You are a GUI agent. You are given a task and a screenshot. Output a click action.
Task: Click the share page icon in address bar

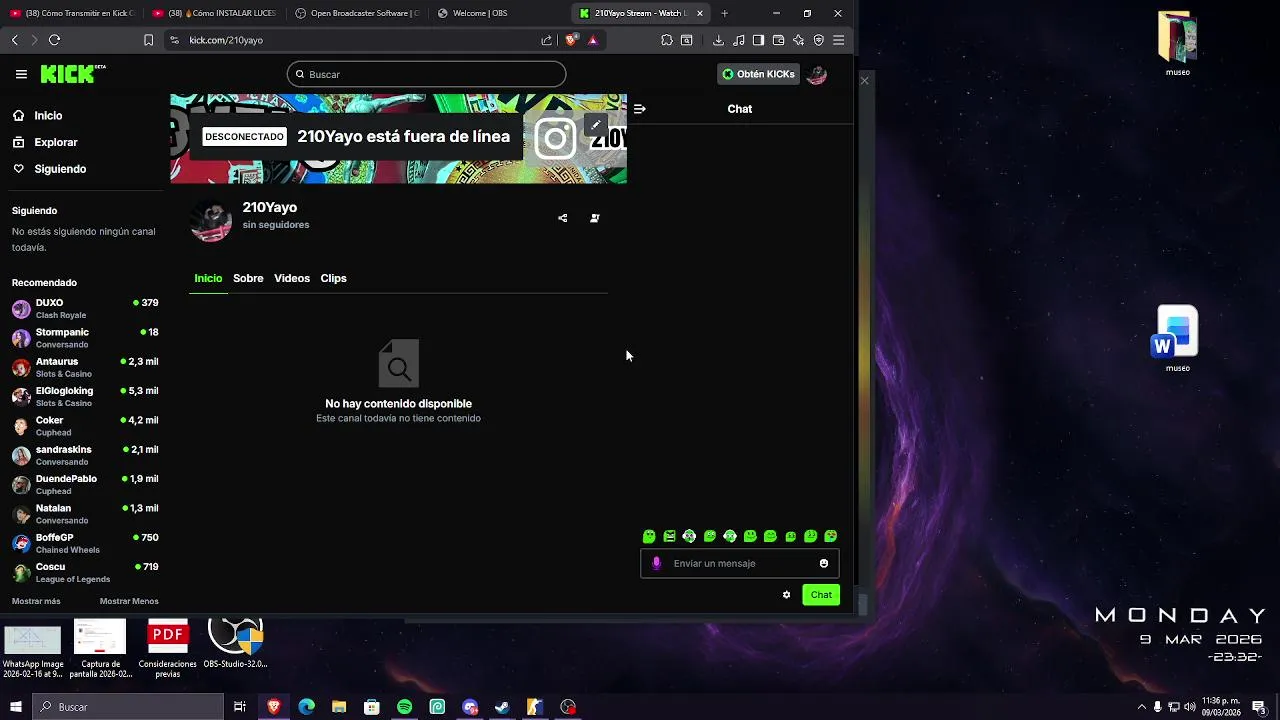click(x=547, y=40)
